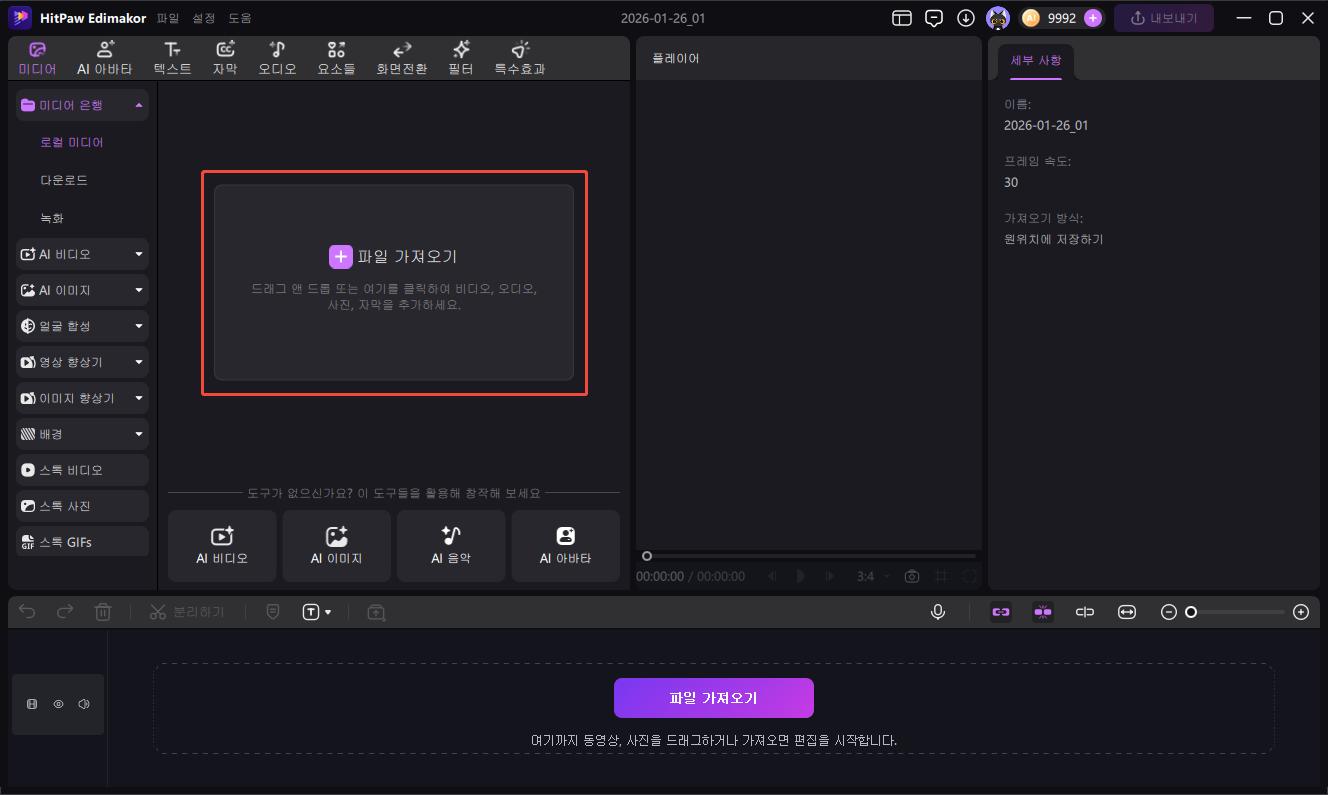Expand the AI 이미지 section
1328x795 pixels.
click(82, 290)
